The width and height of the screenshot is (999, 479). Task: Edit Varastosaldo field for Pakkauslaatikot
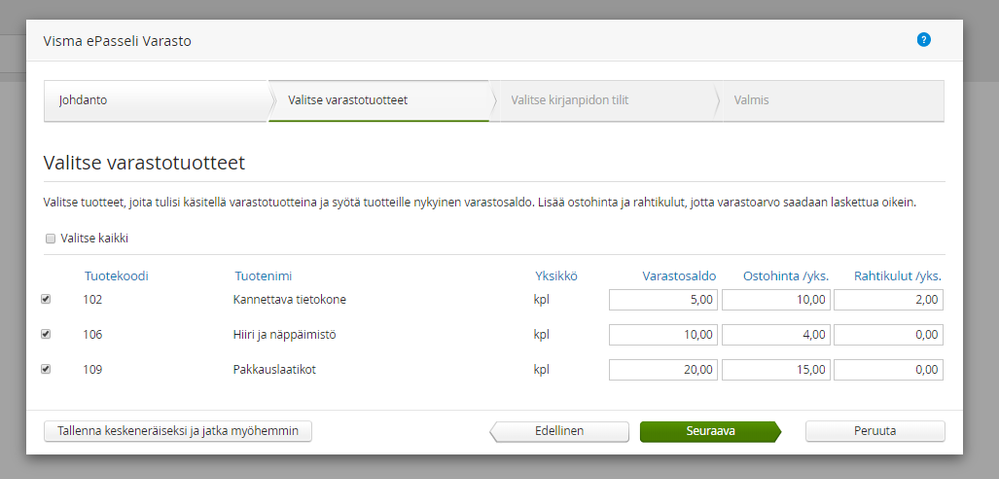(664, 369)
